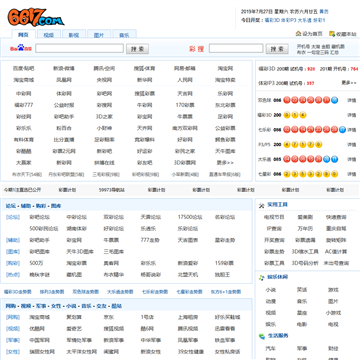The image size is (360, 360).
Task: Click the 娱乐休闲 music note icon
Action: 262,277
